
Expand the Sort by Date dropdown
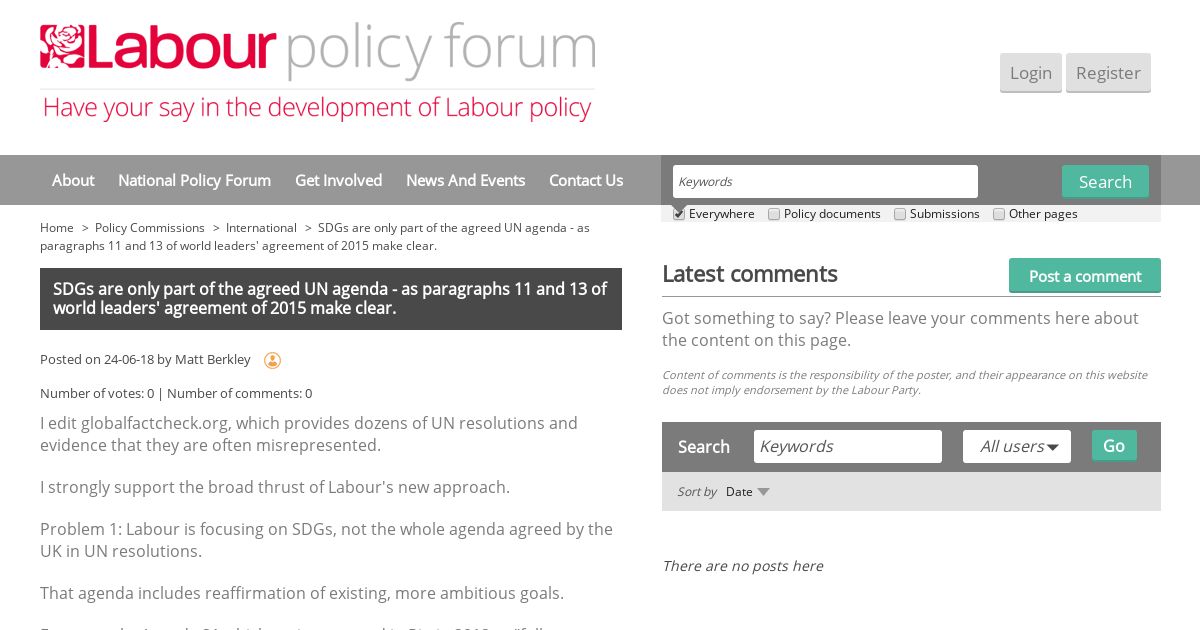tap(748, 492)
